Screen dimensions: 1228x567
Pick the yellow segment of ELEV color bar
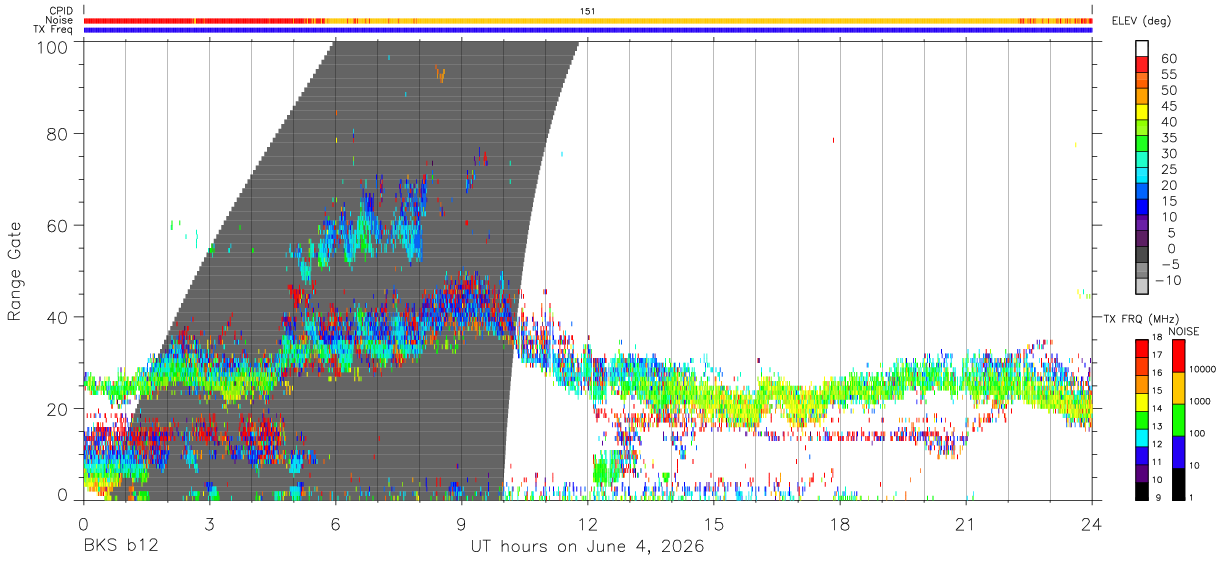tap(1143, 112)
